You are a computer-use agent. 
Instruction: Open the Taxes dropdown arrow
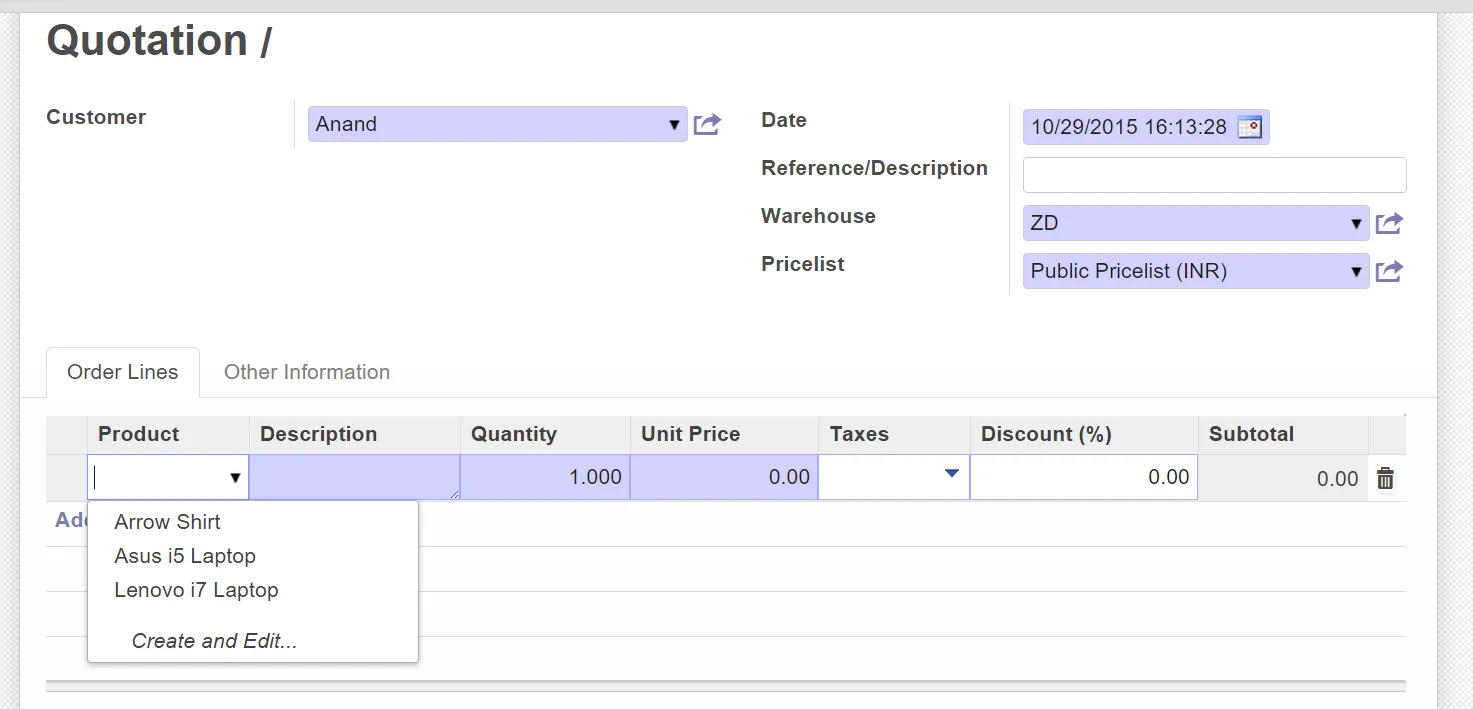(952, 474)
